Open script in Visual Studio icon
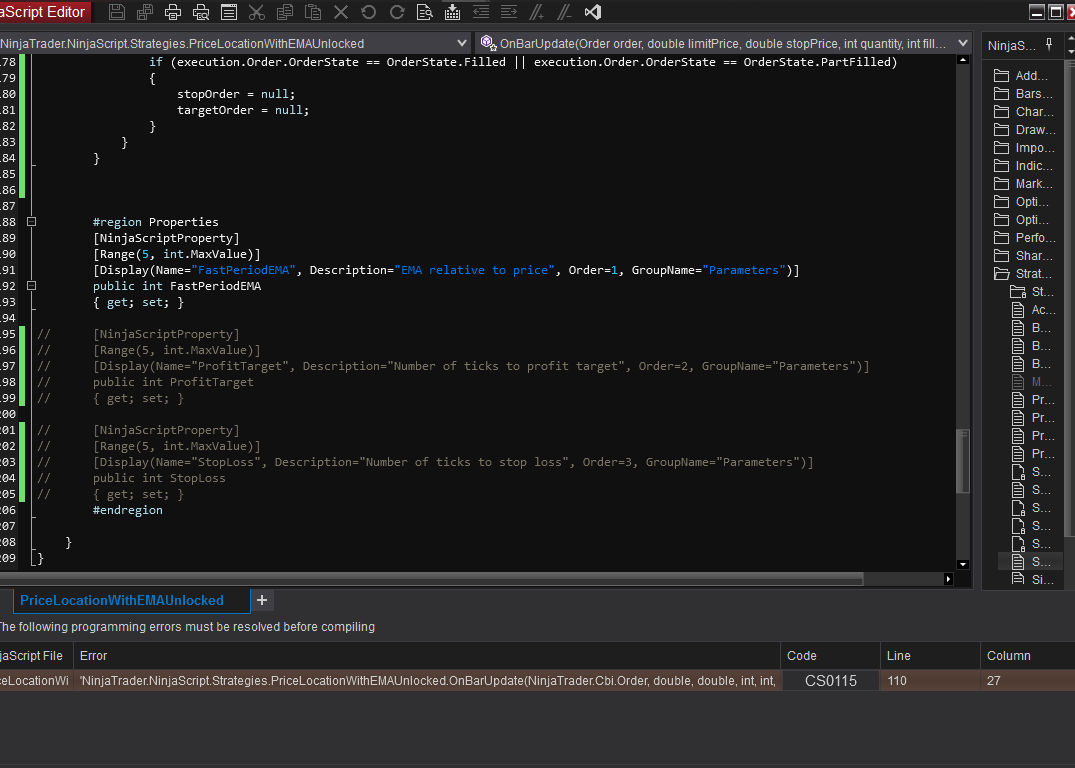 coord(593,13)
